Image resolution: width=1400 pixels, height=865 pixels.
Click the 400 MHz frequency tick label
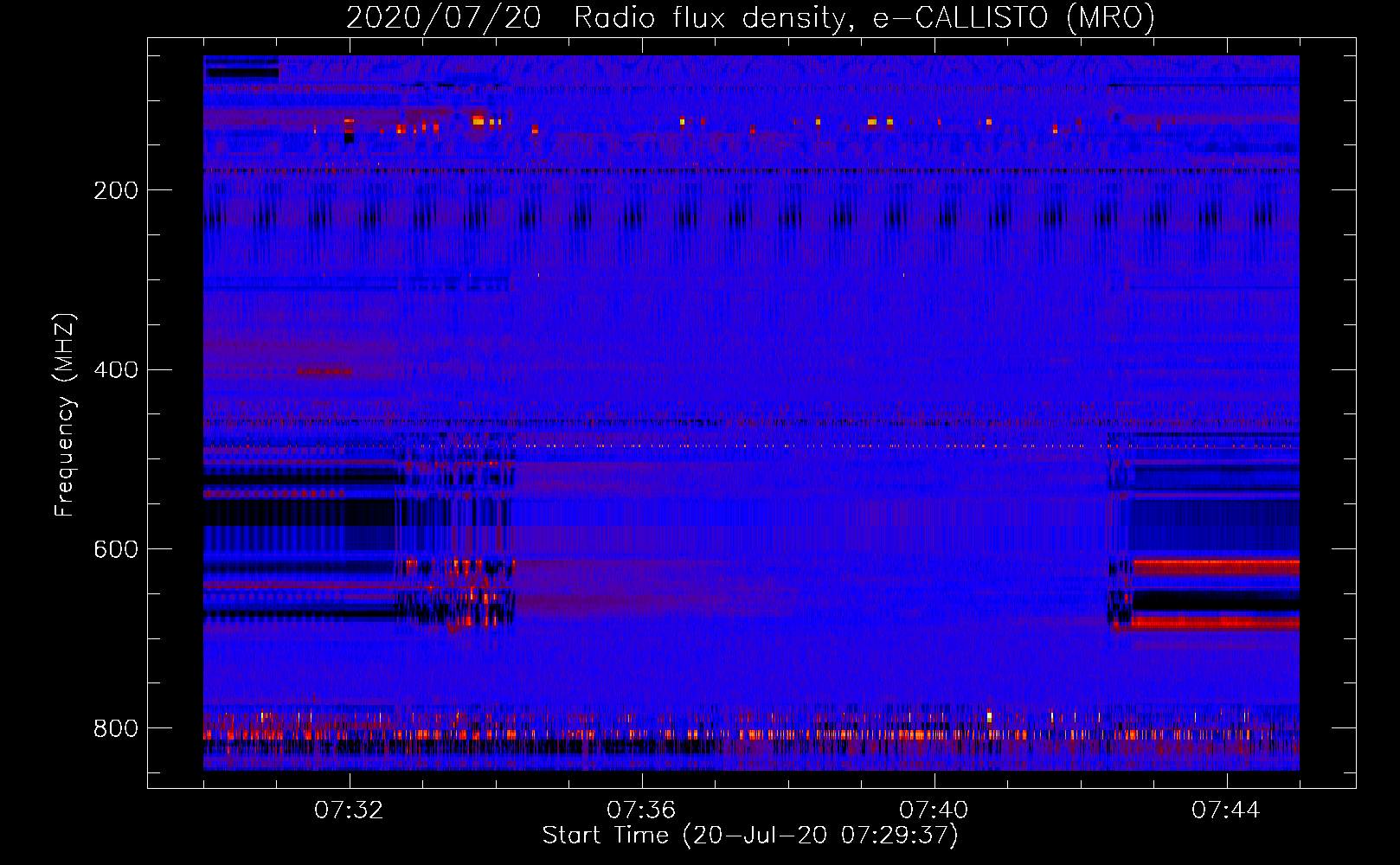point(116,370)
